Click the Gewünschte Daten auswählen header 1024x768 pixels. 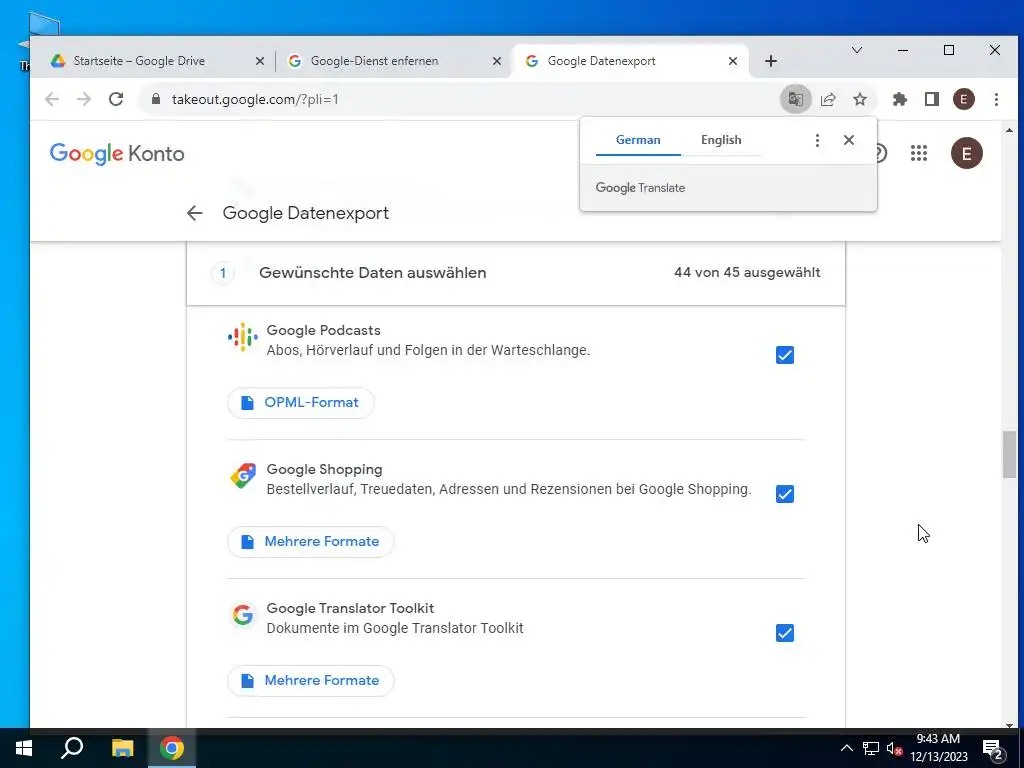(372, 273)
